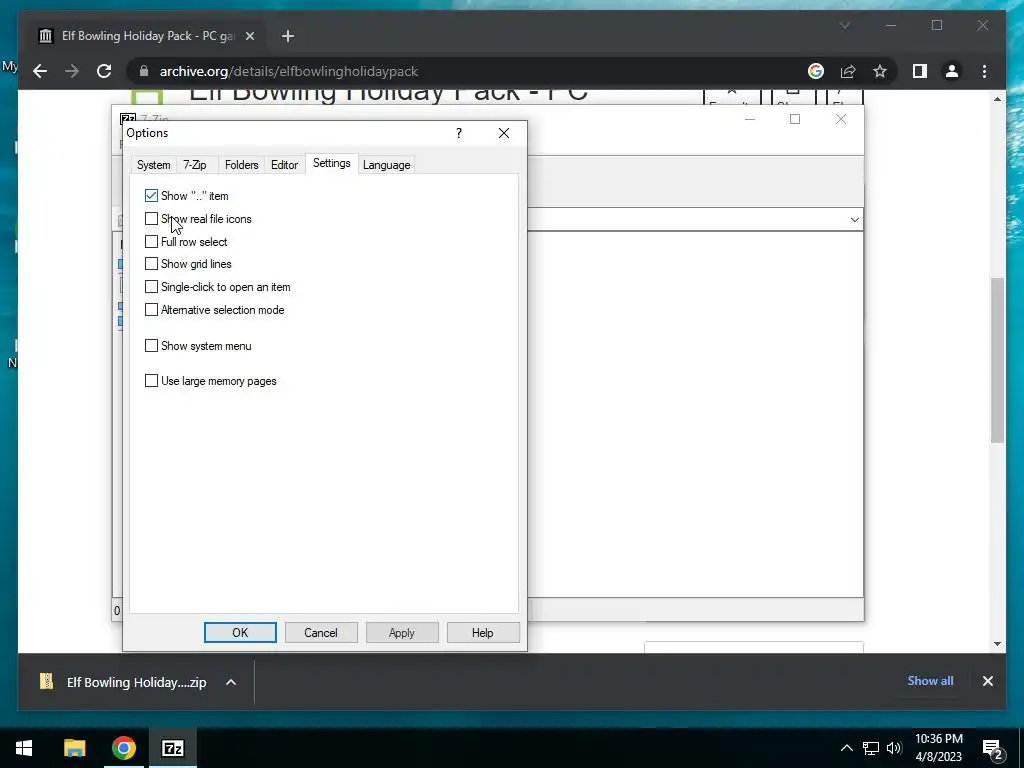The width and height of the screenshot is (1024, 768).
Task: Turn on Show grid lines
Action: (x=152, y=264)
